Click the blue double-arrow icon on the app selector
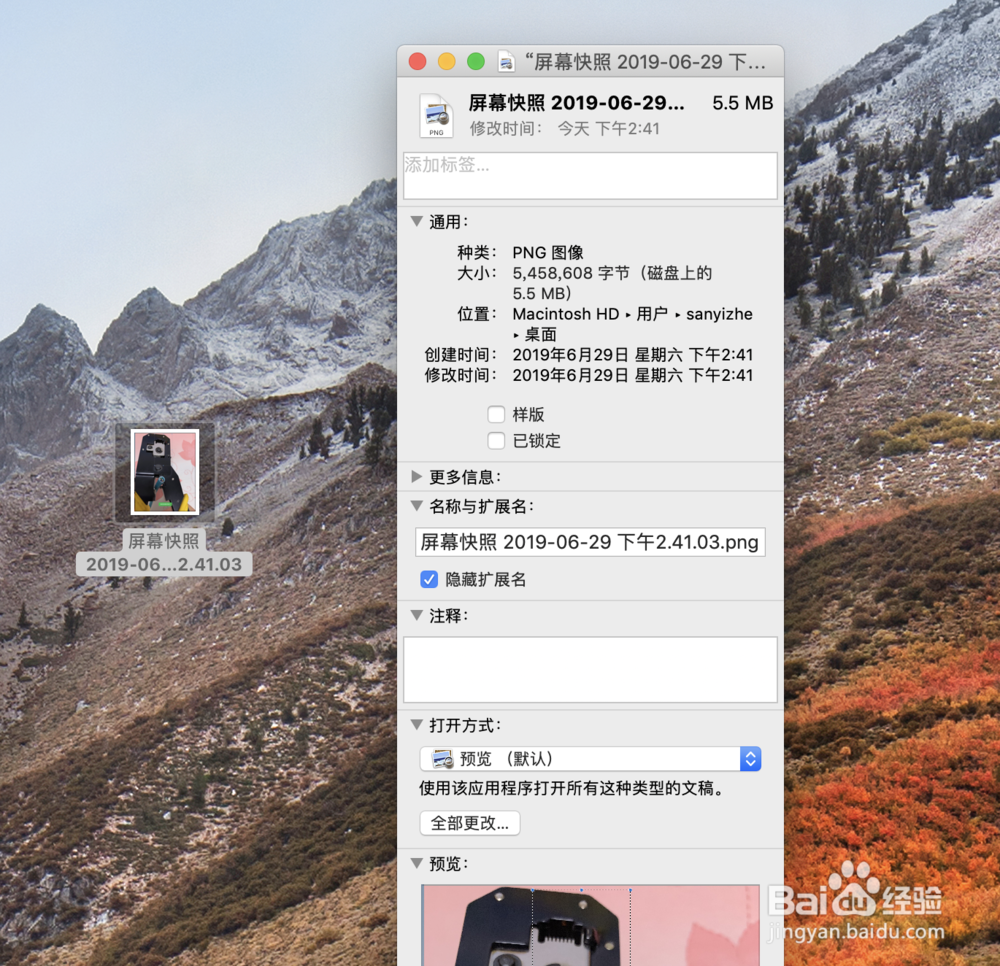 point(750,758)
